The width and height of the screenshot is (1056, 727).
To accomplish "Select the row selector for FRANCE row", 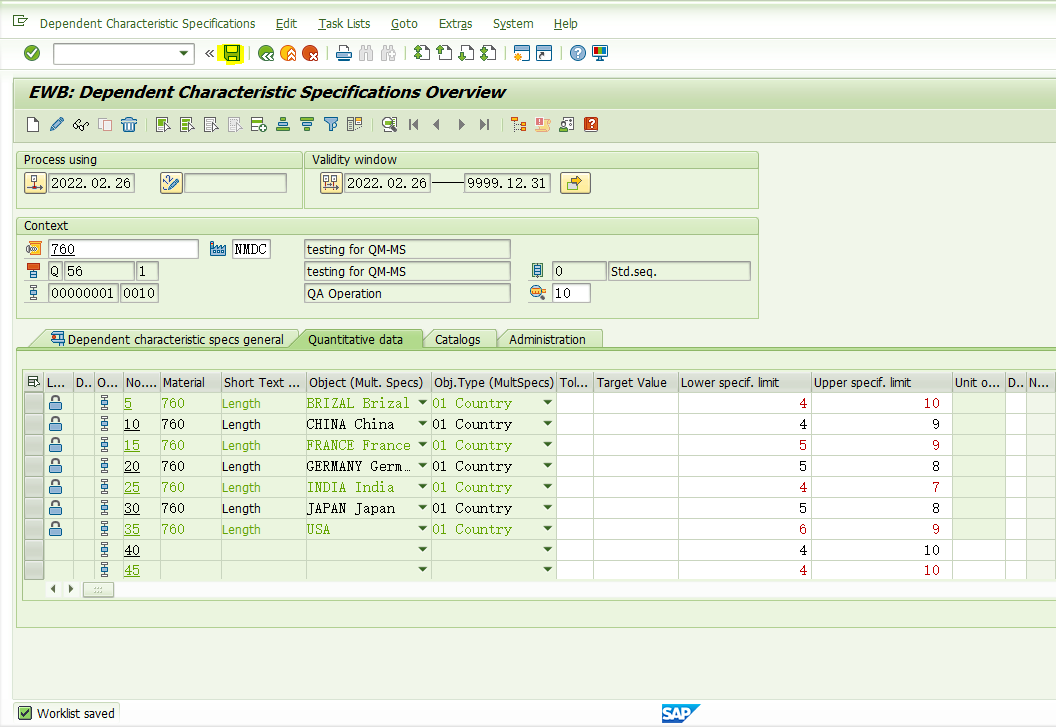I will [x=34, y=445].
